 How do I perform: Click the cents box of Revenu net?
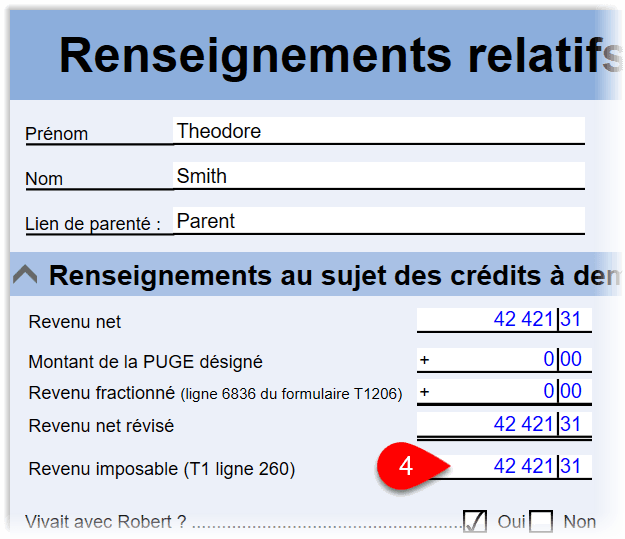click(574, 320)
